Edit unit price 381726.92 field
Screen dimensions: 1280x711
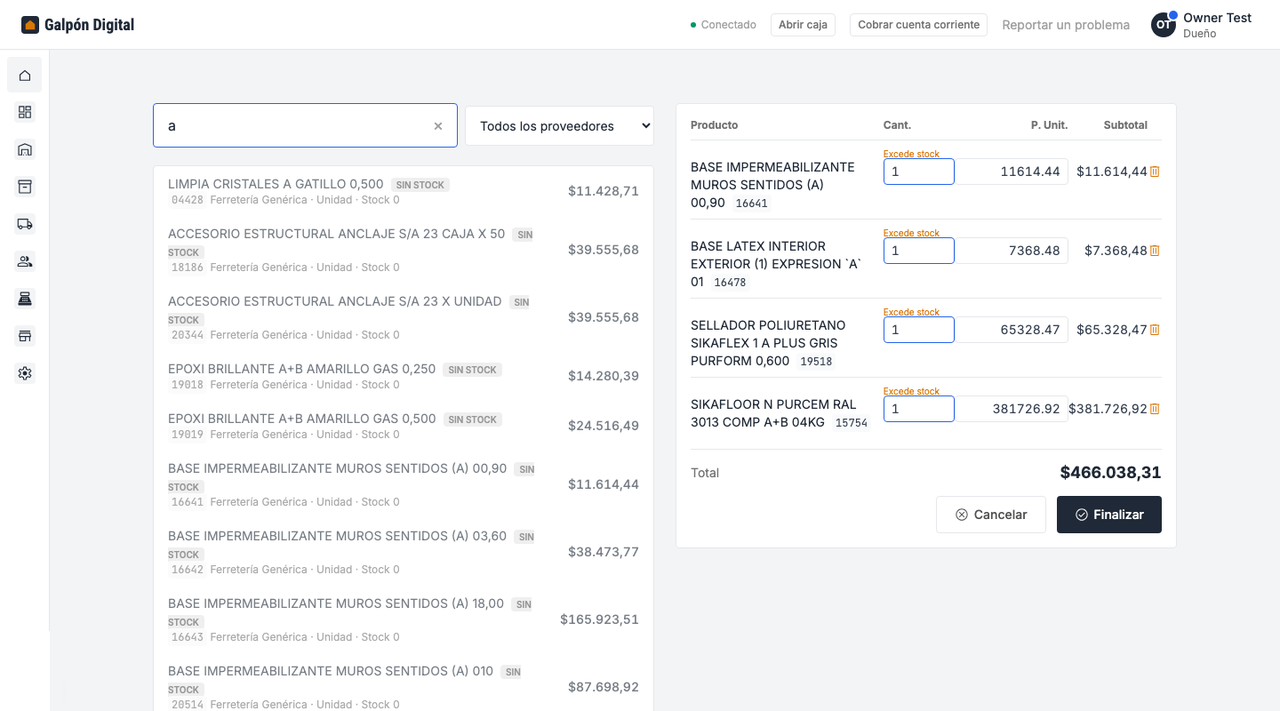pyautogui.click(x=1012, y=409)
